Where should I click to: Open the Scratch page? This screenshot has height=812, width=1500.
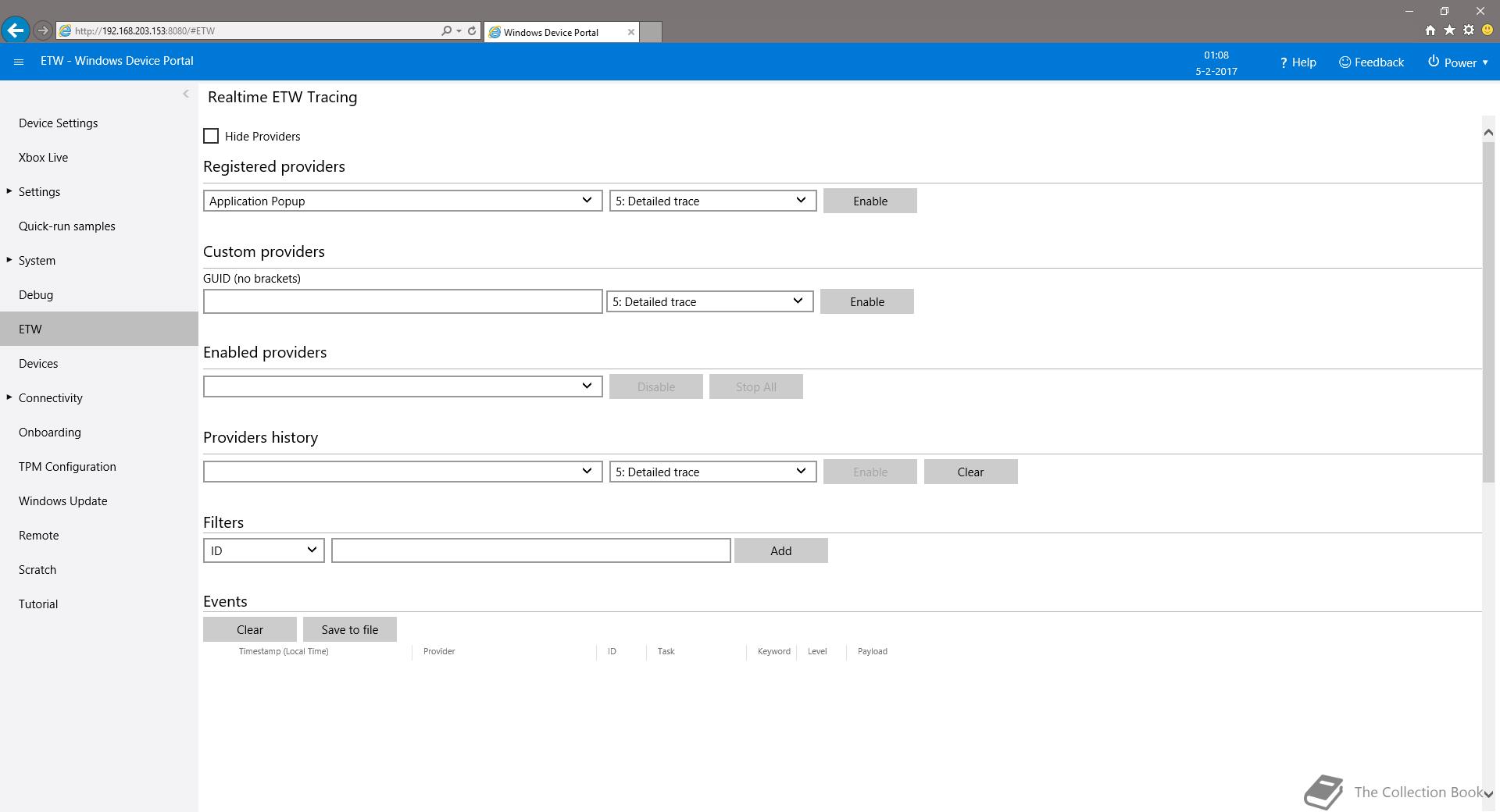click(99, 570)
